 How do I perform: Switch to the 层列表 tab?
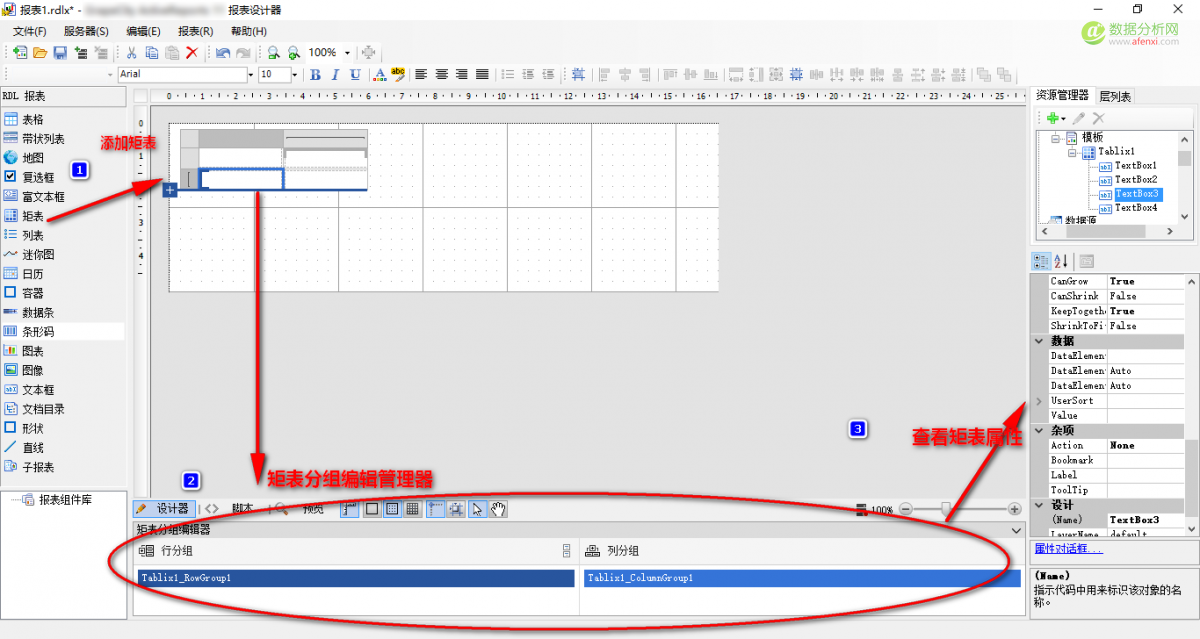click(x=1115, y=96)
